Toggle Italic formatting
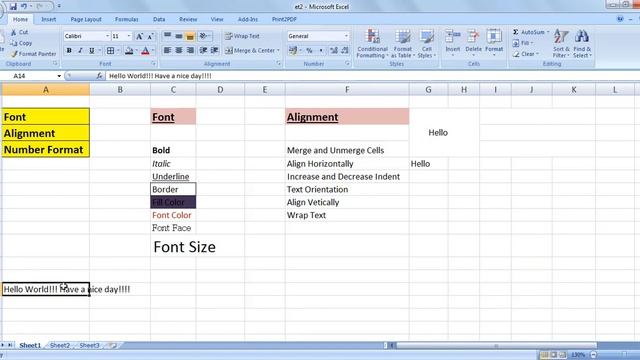The image size is (640, 360). pyautogui.click(x=80, y=51)
